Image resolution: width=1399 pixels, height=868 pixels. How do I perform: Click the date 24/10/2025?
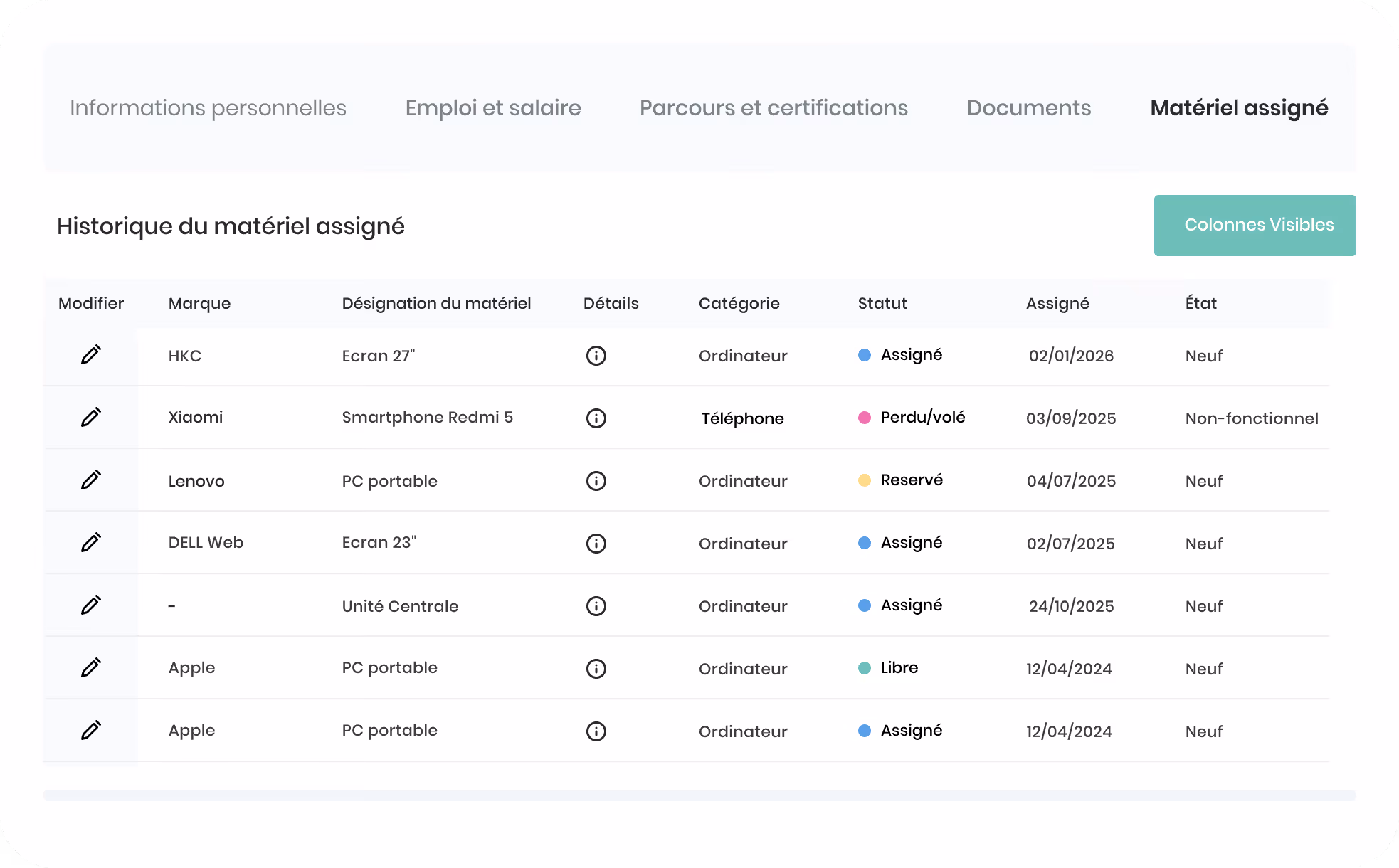[1071, 606]
